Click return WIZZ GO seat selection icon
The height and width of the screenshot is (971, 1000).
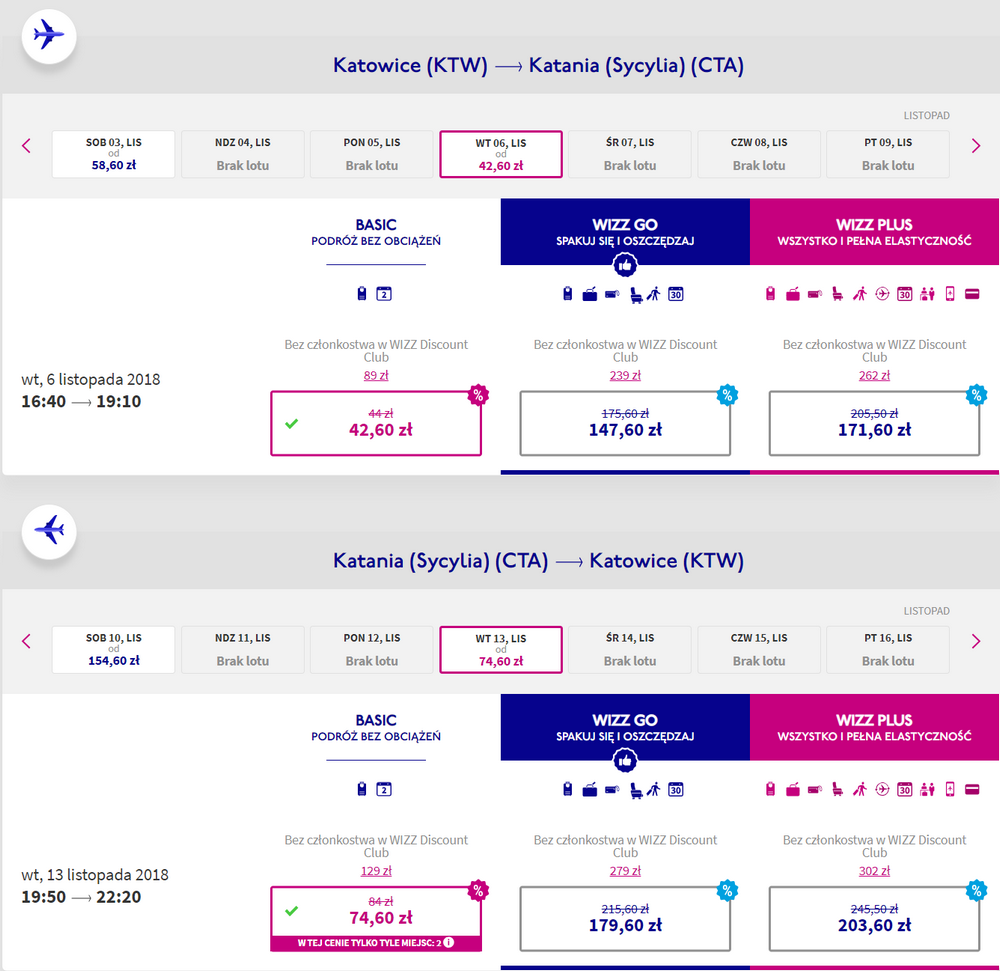click(636, 791)
